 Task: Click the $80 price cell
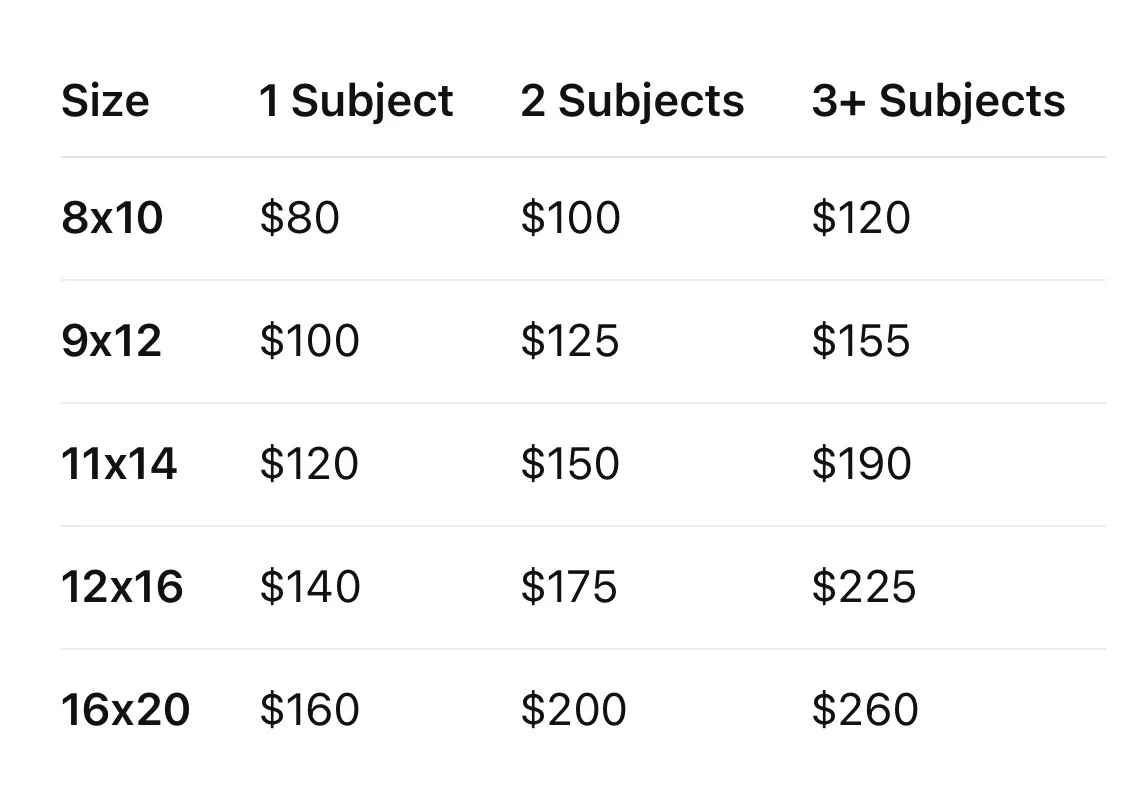(300, 217)
